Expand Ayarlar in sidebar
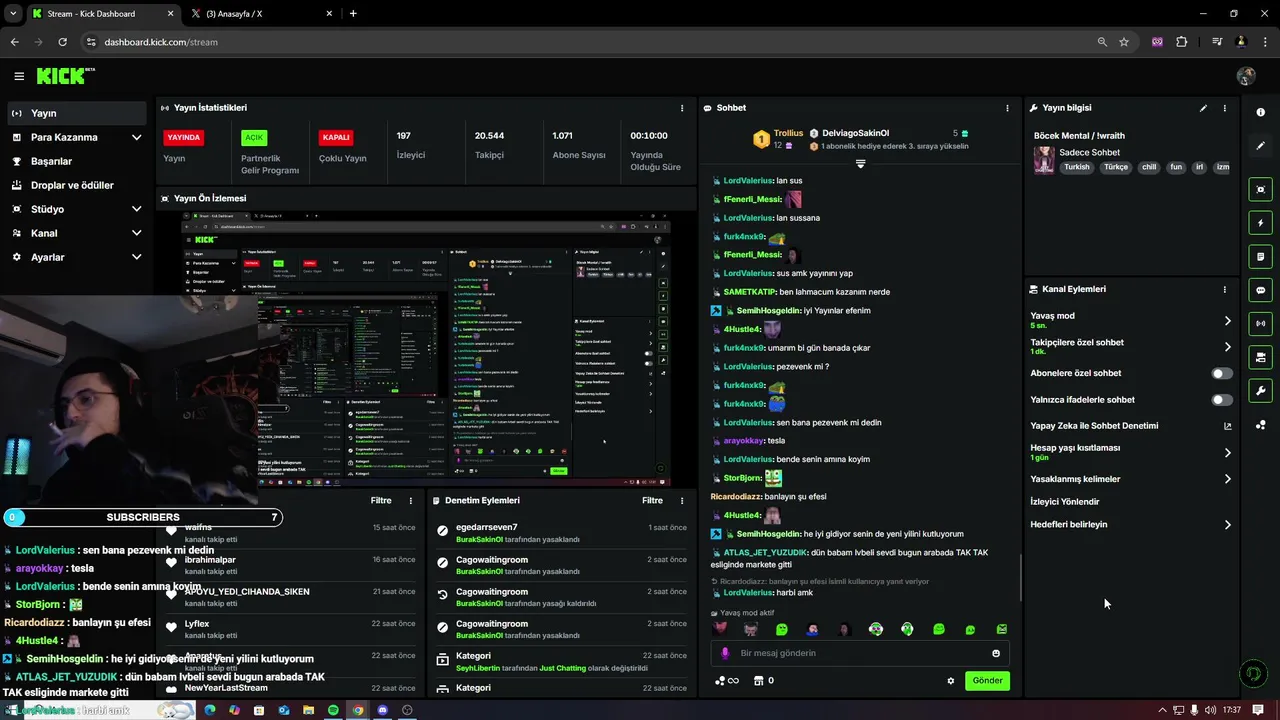1280x720 pixels. 136,257
